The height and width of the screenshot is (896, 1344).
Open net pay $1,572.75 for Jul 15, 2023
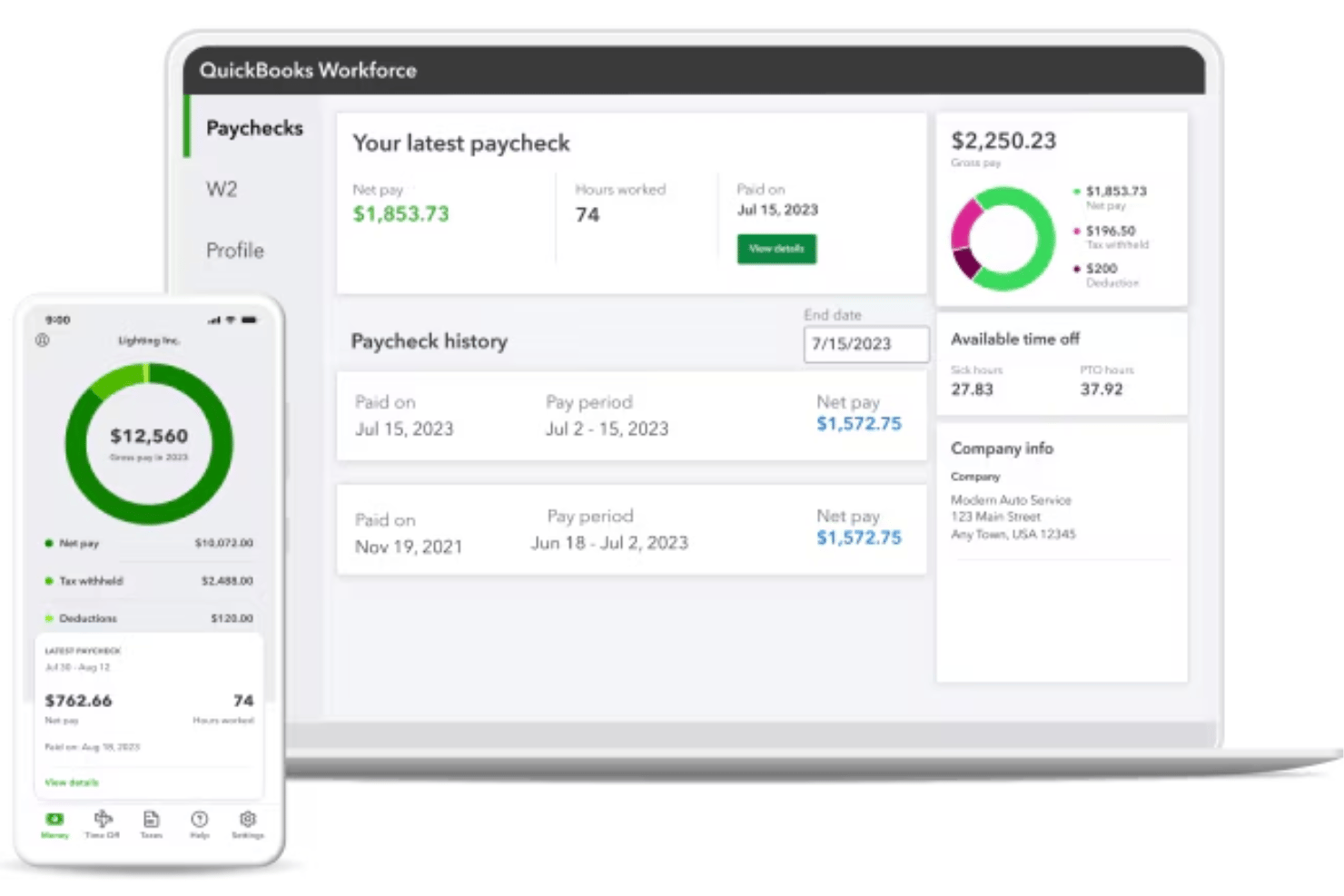pos(859,424)
